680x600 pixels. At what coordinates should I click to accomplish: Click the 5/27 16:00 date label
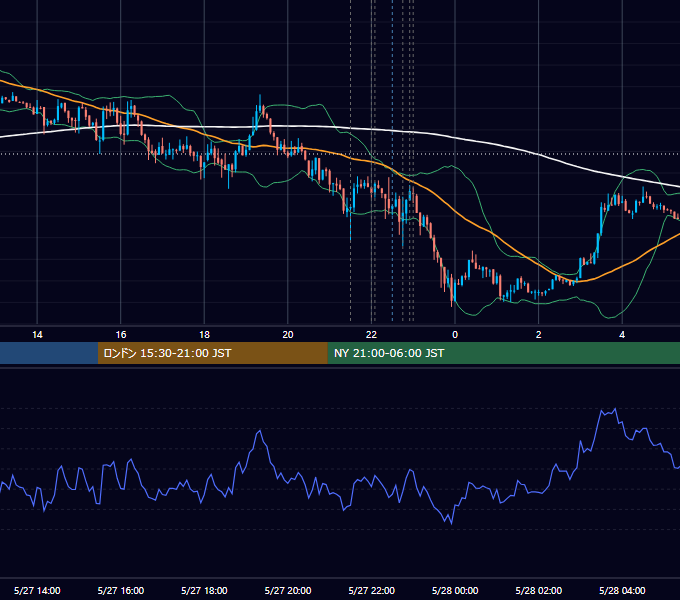121,590
